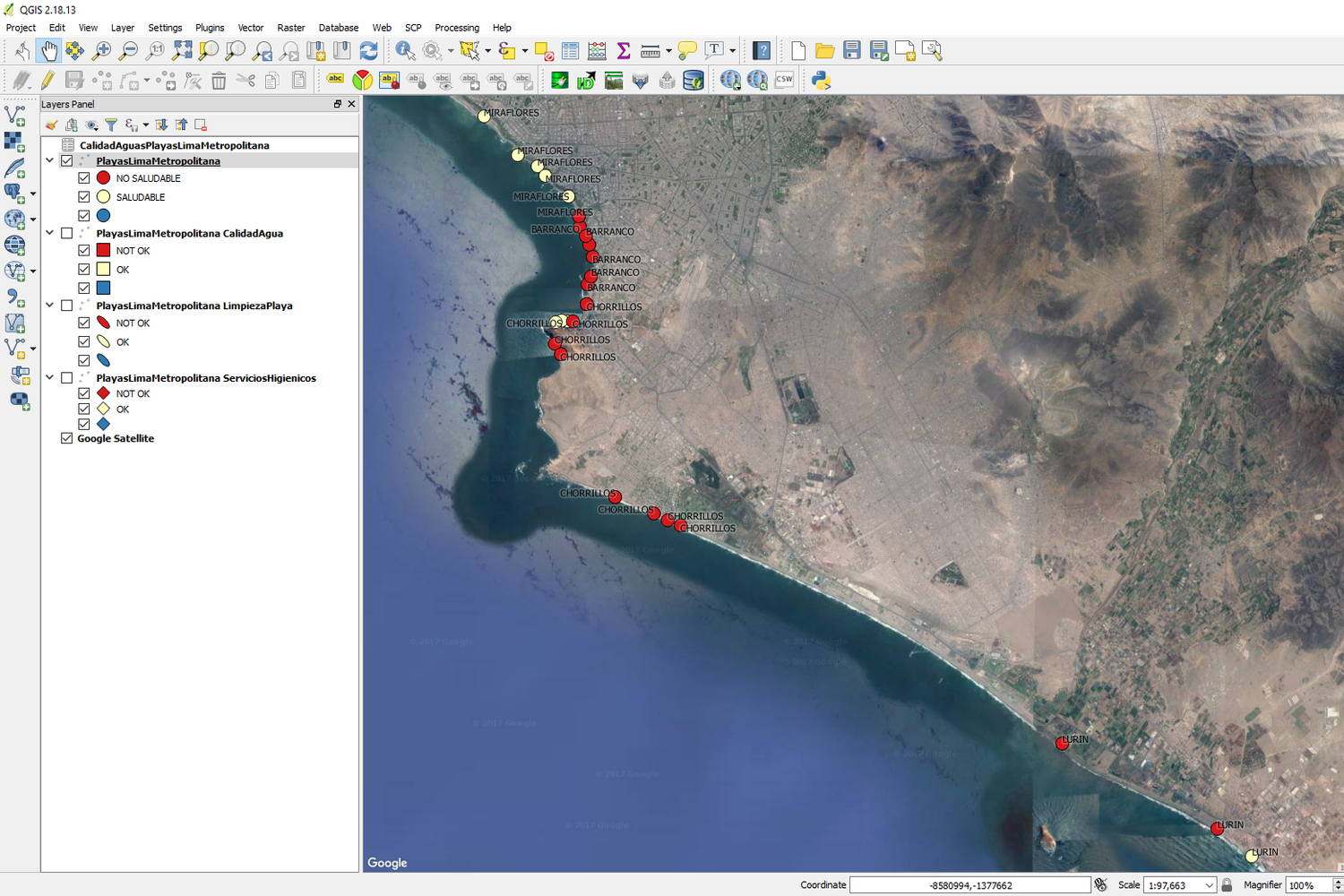1344x896 pixels.
Task: Collapse the PlayasLimaMetropolitana layer tree
Action: coord(50,161)
